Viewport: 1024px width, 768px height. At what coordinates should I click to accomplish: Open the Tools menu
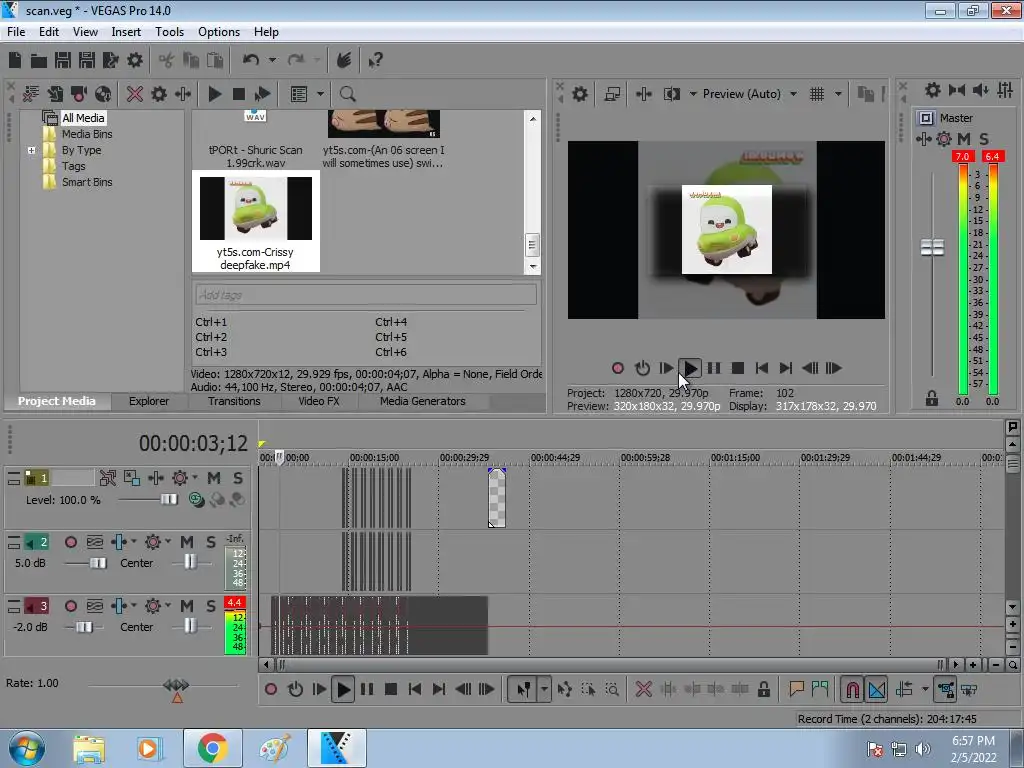169,32
